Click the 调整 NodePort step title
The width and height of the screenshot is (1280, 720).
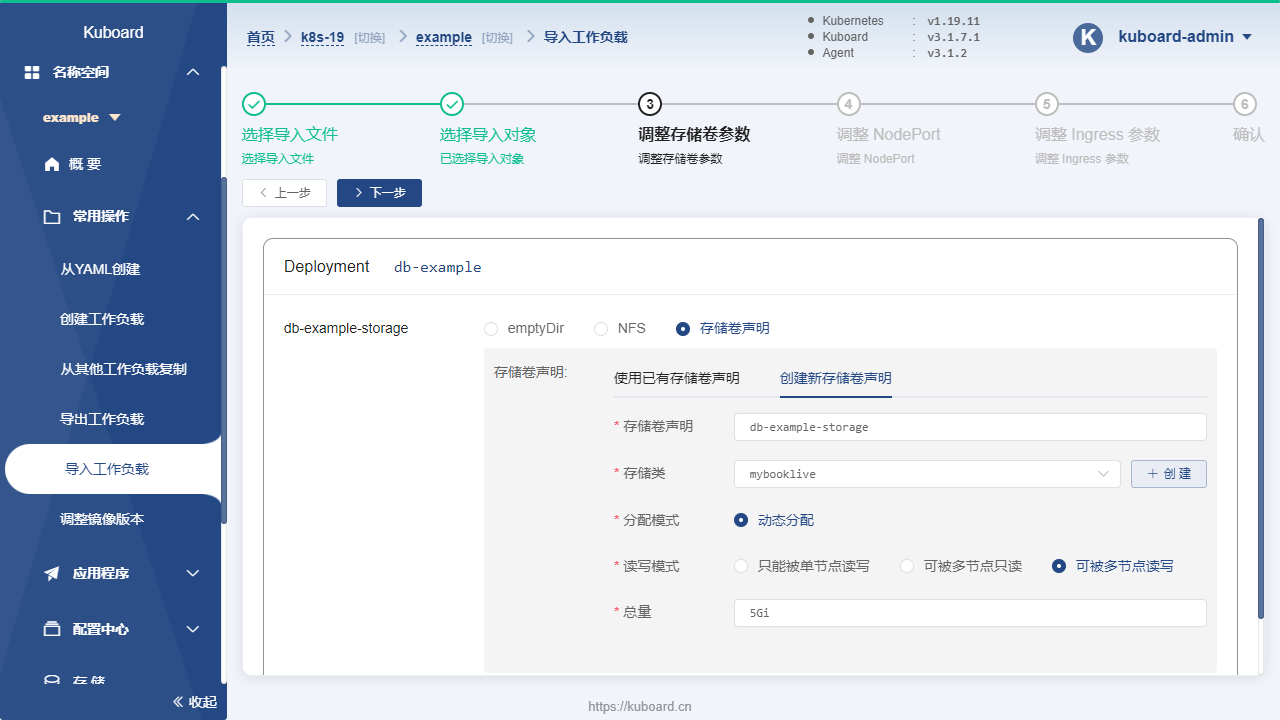(888, 134)
